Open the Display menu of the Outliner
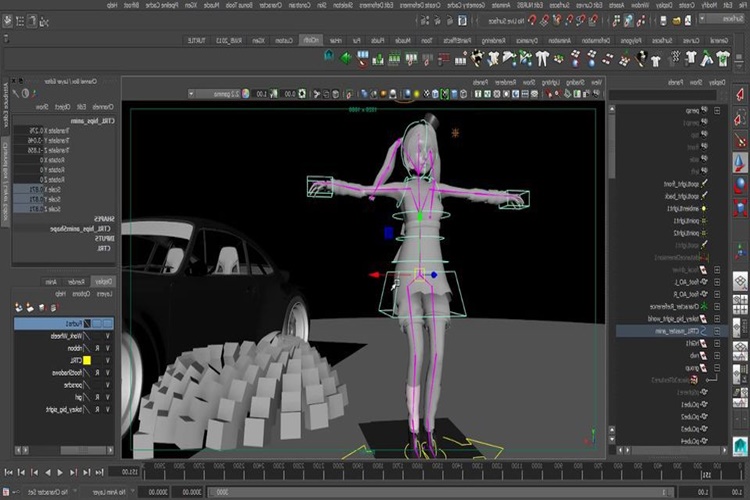750x500 pixels. point(717,83)
